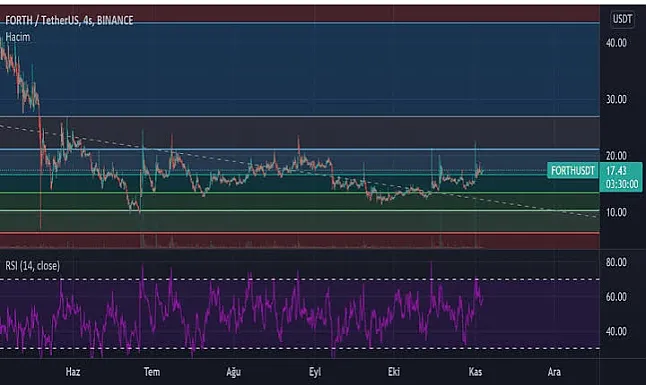Select the red horizontal support line
The width and height of the screenshot is (646, 385).
(x=300, y=233)
